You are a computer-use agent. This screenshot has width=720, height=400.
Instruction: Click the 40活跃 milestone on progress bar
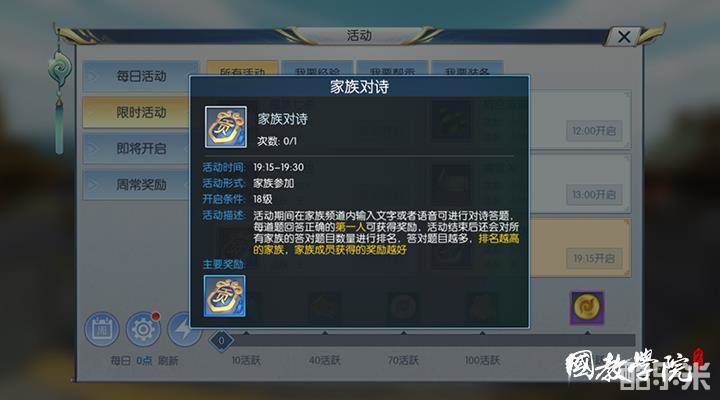click(x=325, y=360)
